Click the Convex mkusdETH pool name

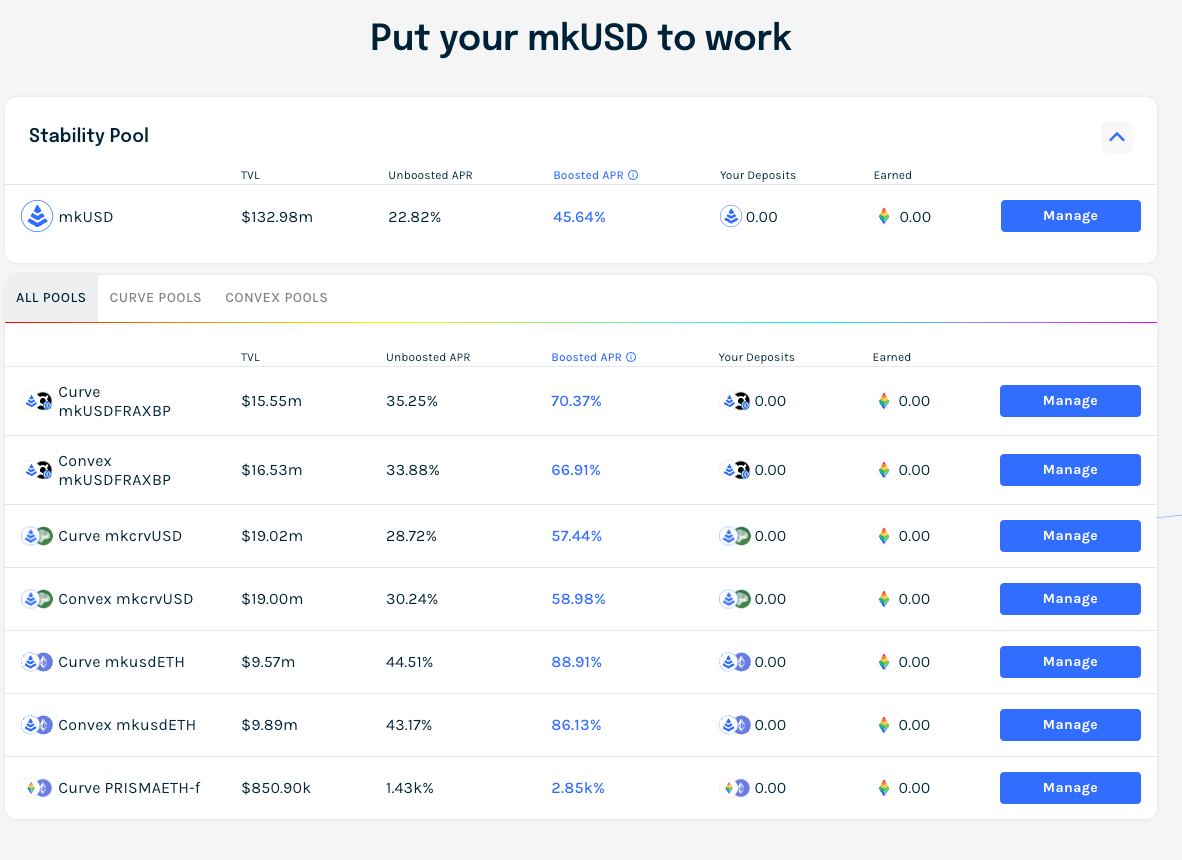(x=127, y=725)
